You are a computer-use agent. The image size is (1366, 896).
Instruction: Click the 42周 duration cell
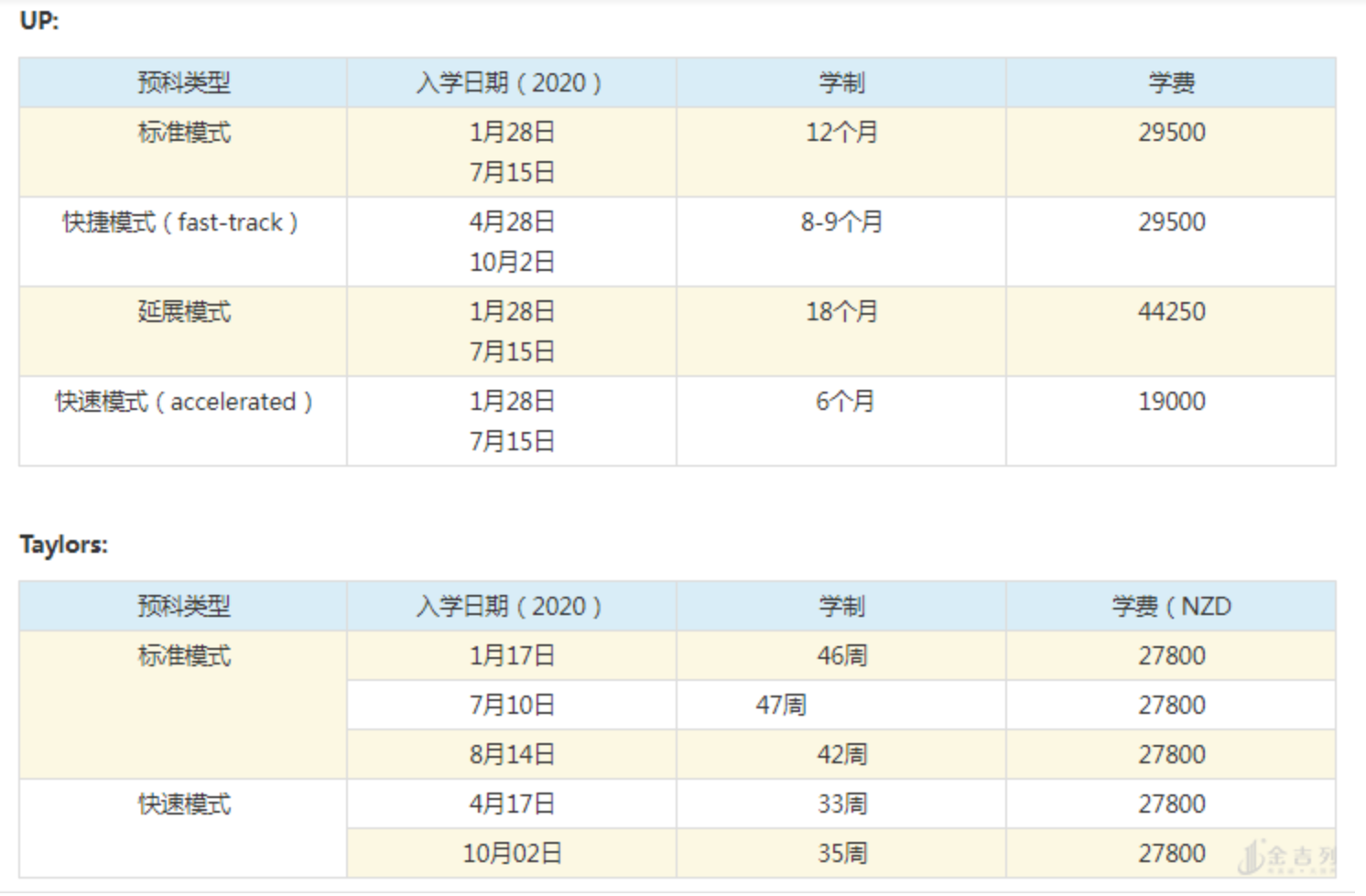[x=841, y=755]
